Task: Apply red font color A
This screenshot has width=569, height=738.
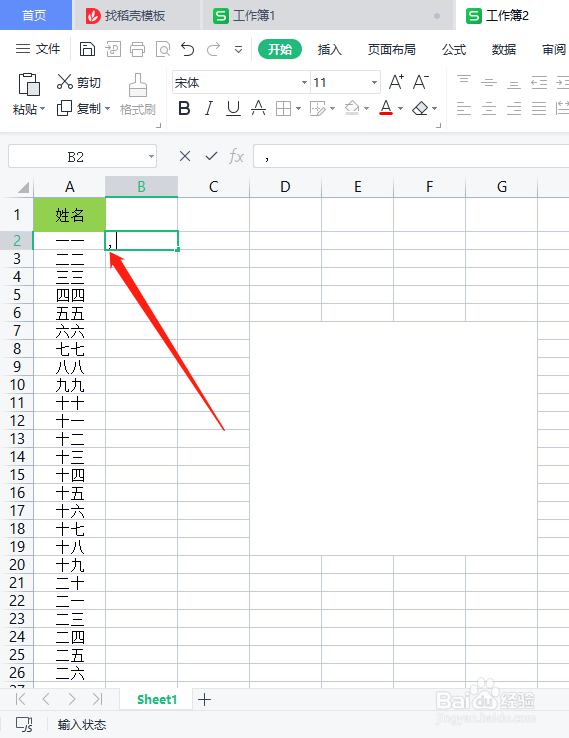Action: (x=386, y=109)
